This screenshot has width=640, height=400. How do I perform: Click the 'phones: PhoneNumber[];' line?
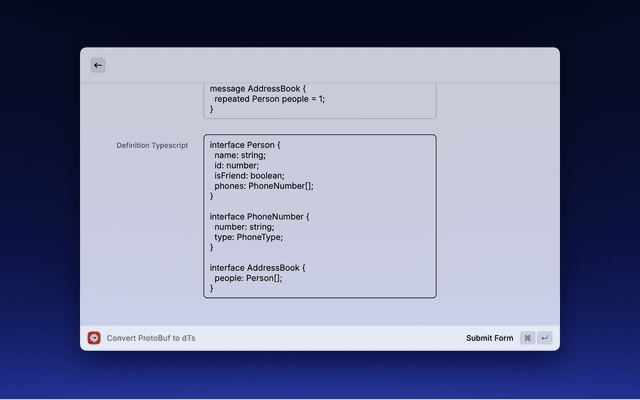(x=263, y=186)
